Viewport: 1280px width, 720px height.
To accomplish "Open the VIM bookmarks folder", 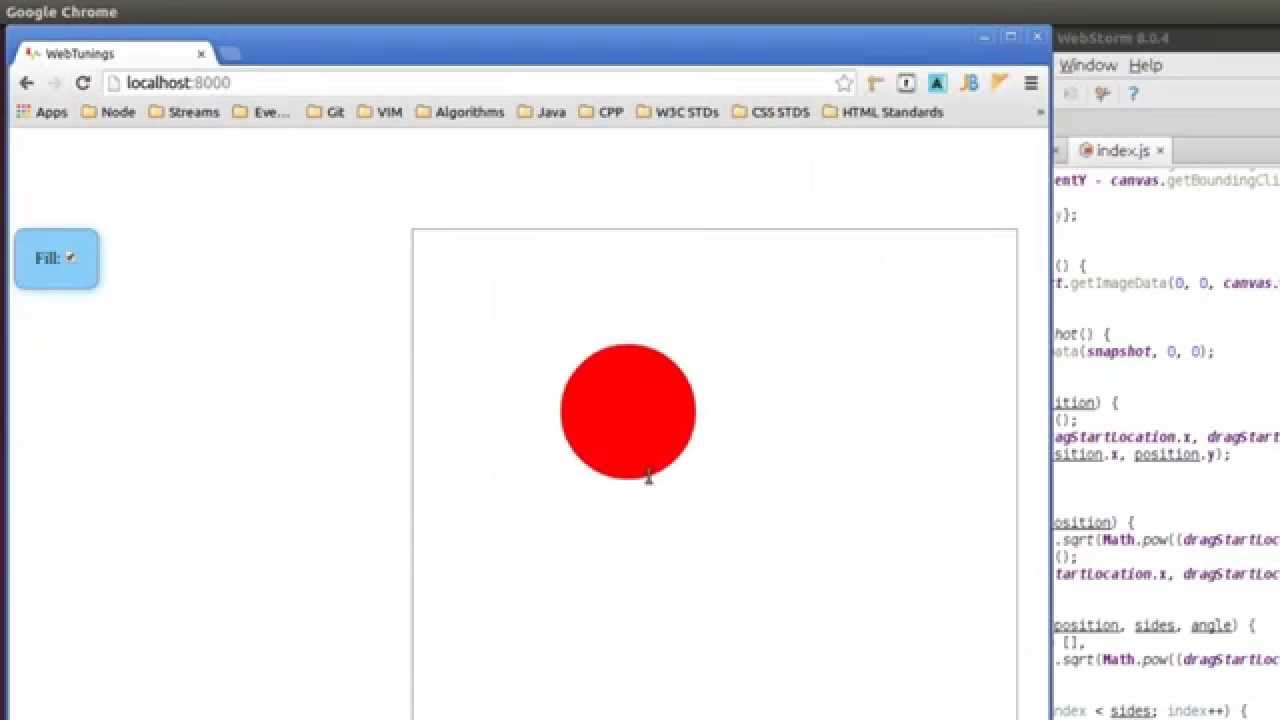I will pos(380,112).
